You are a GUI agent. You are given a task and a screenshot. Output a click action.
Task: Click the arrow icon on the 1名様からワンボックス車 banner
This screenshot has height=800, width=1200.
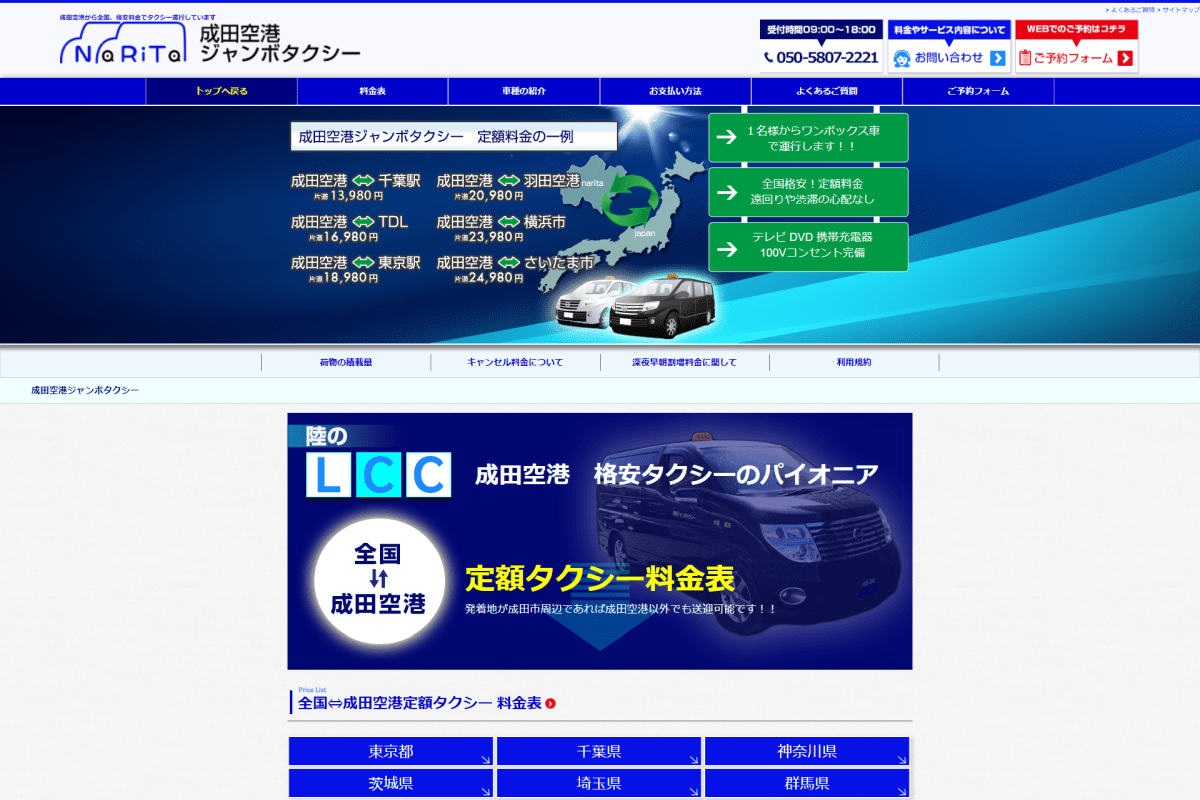click(x=727, y=138)
